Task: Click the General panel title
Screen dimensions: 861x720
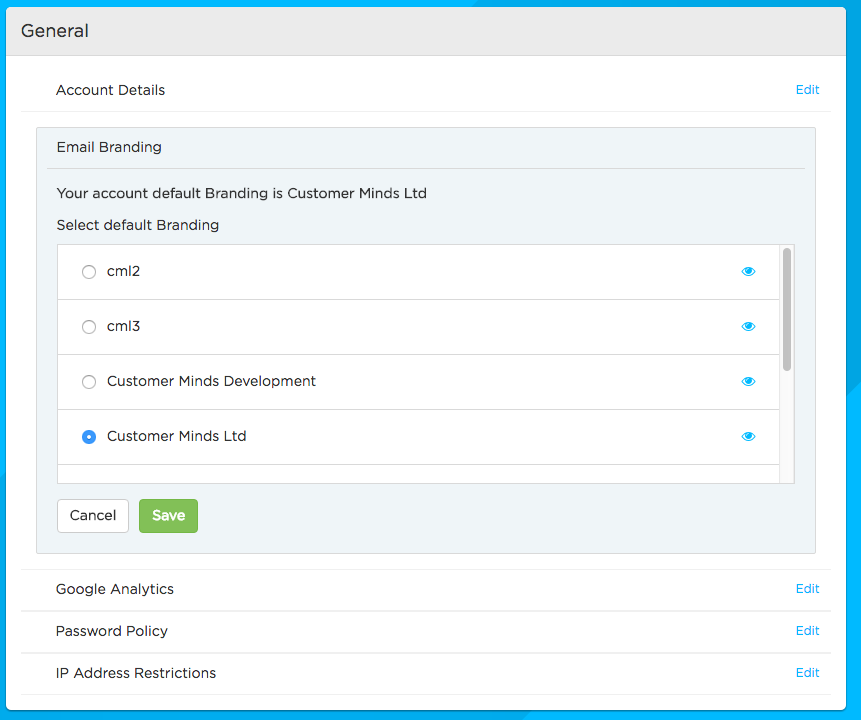Action: (x=55, y=31)
